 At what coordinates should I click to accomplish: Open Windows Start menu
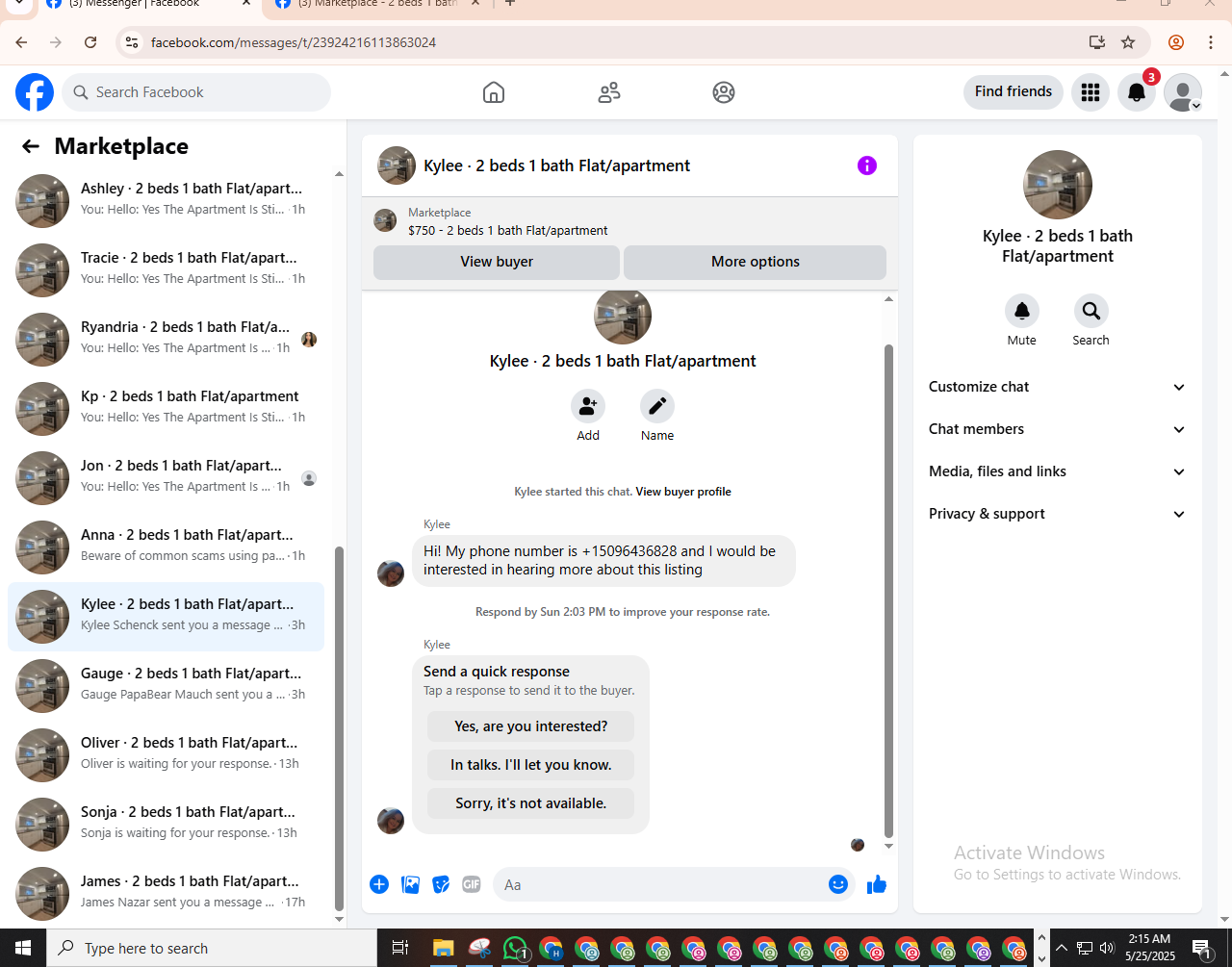(x=23, y=949)
